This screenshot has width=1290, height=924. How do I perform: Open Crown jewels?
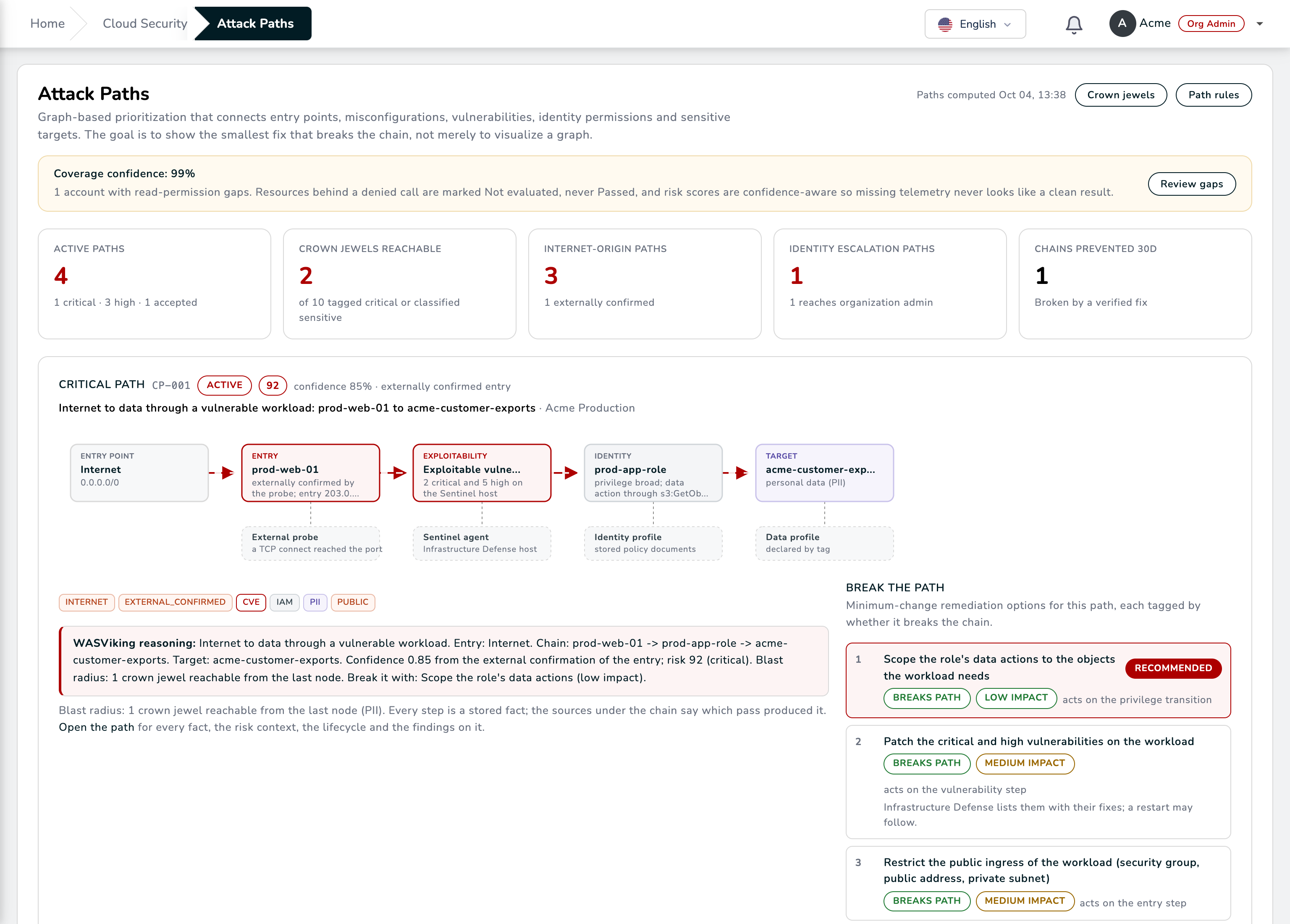(x=1120, y=95)
